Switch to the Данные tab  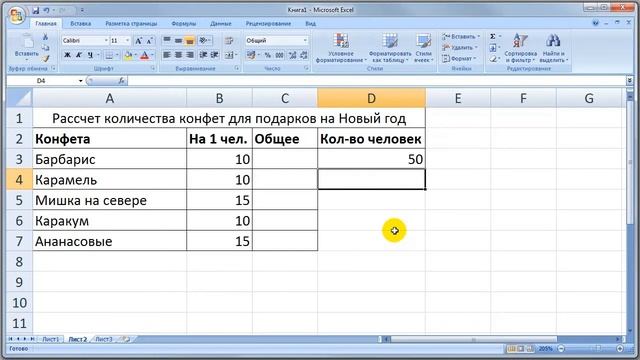(221, 24)
